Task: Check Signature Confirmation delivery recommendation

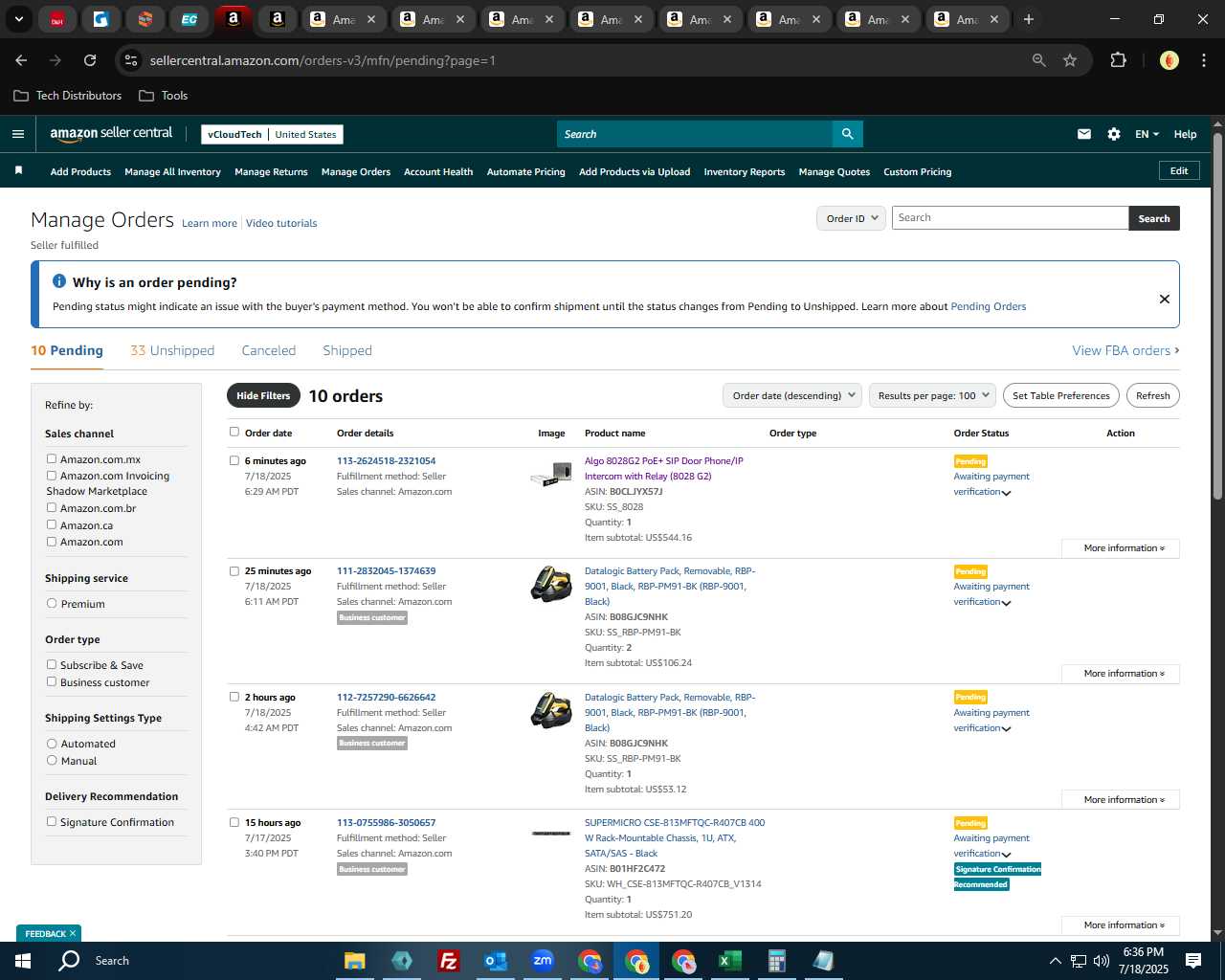Action: [x=52, y=821]
